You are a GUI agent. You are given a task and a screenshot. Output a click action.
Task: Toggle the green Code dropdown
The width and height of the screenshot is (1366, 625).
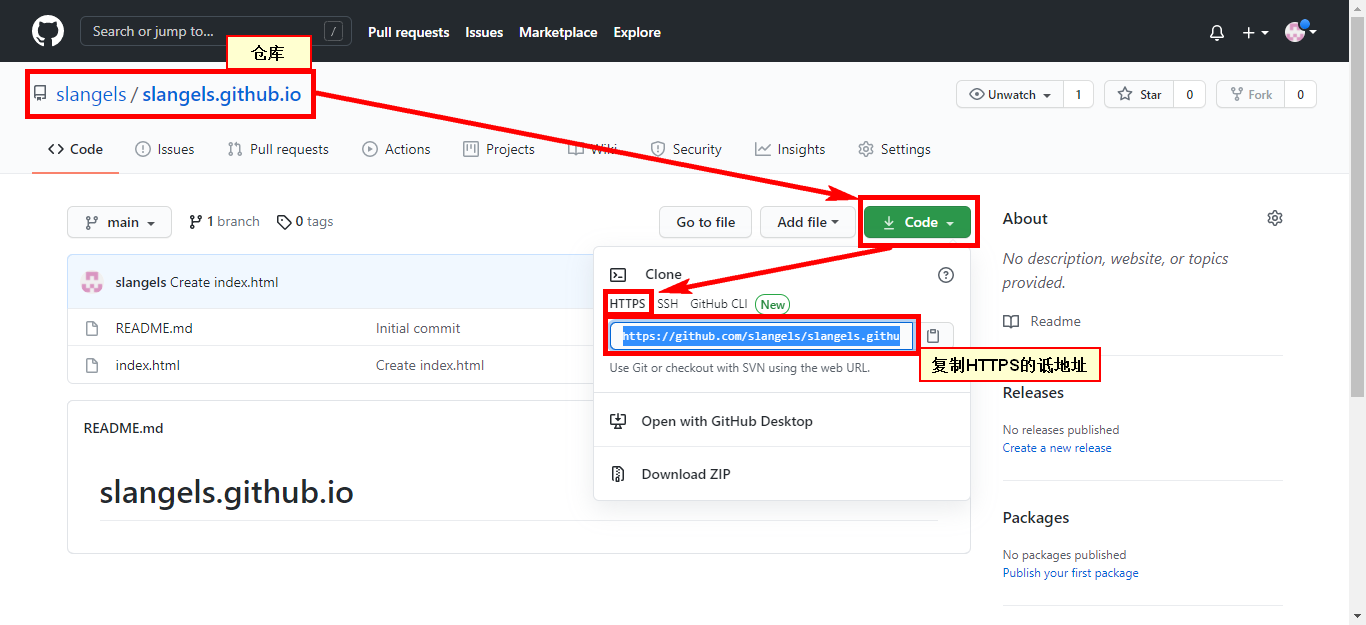coord(917,222)
